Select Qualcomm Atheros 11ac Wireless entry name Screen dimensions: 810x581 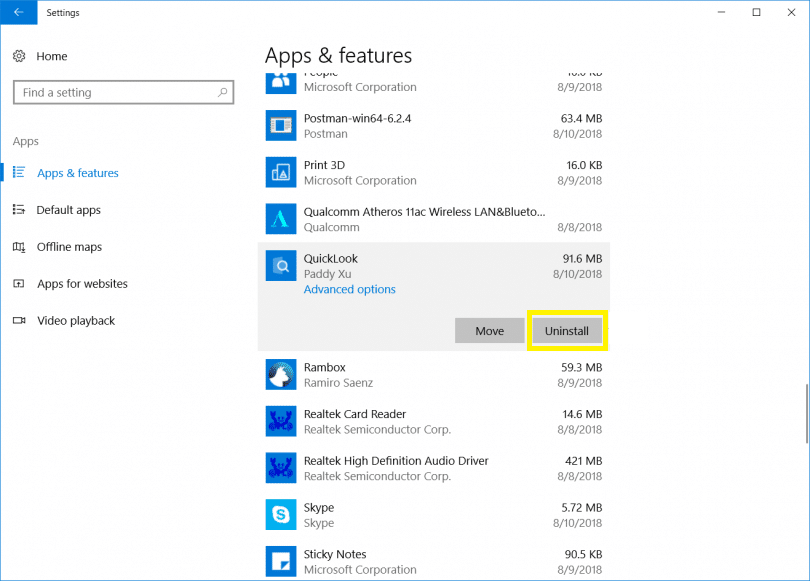click(x=424, y=212)
